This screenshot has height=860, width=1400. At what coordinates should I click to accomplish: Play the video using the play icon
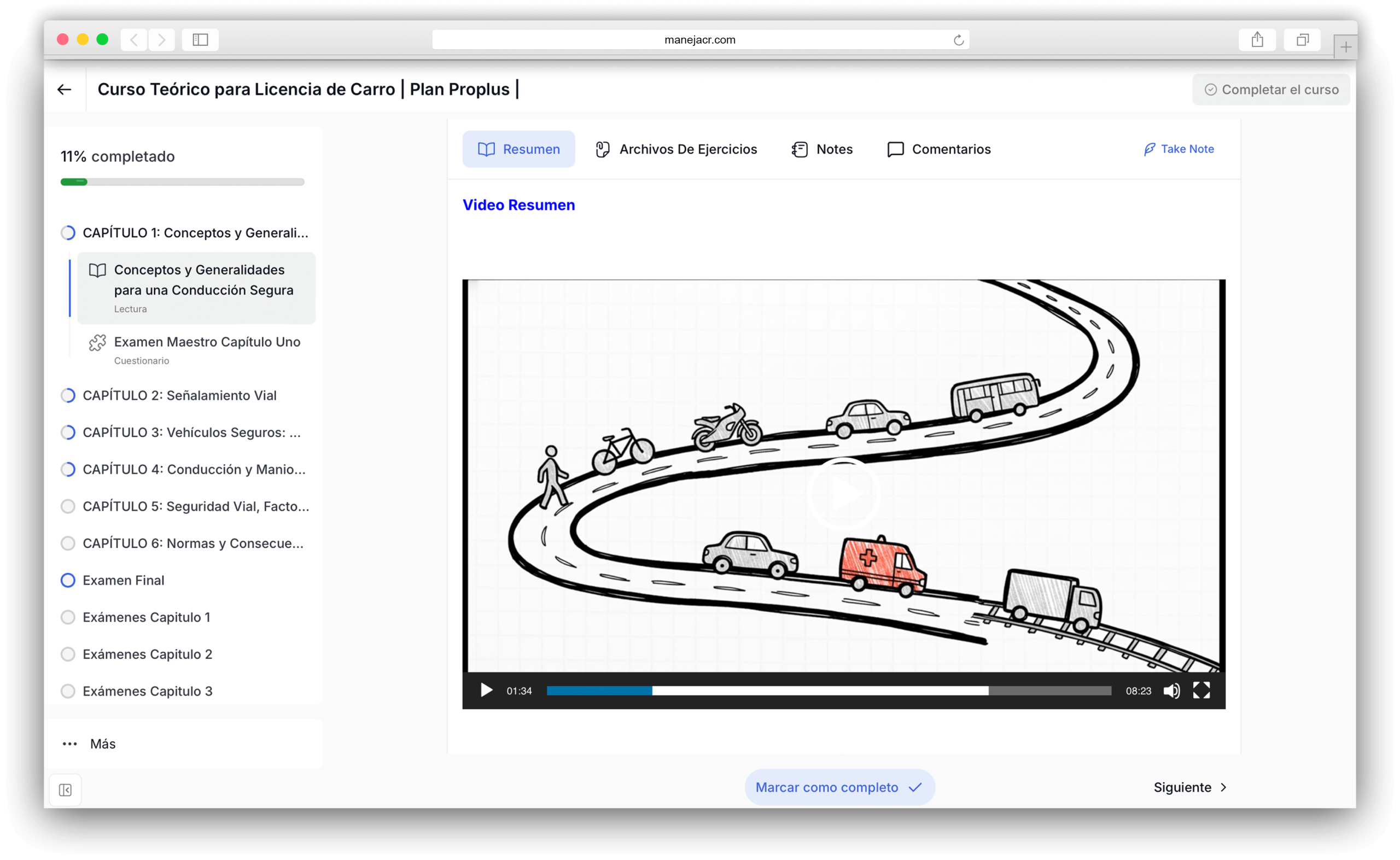click(x=486, y=691)
